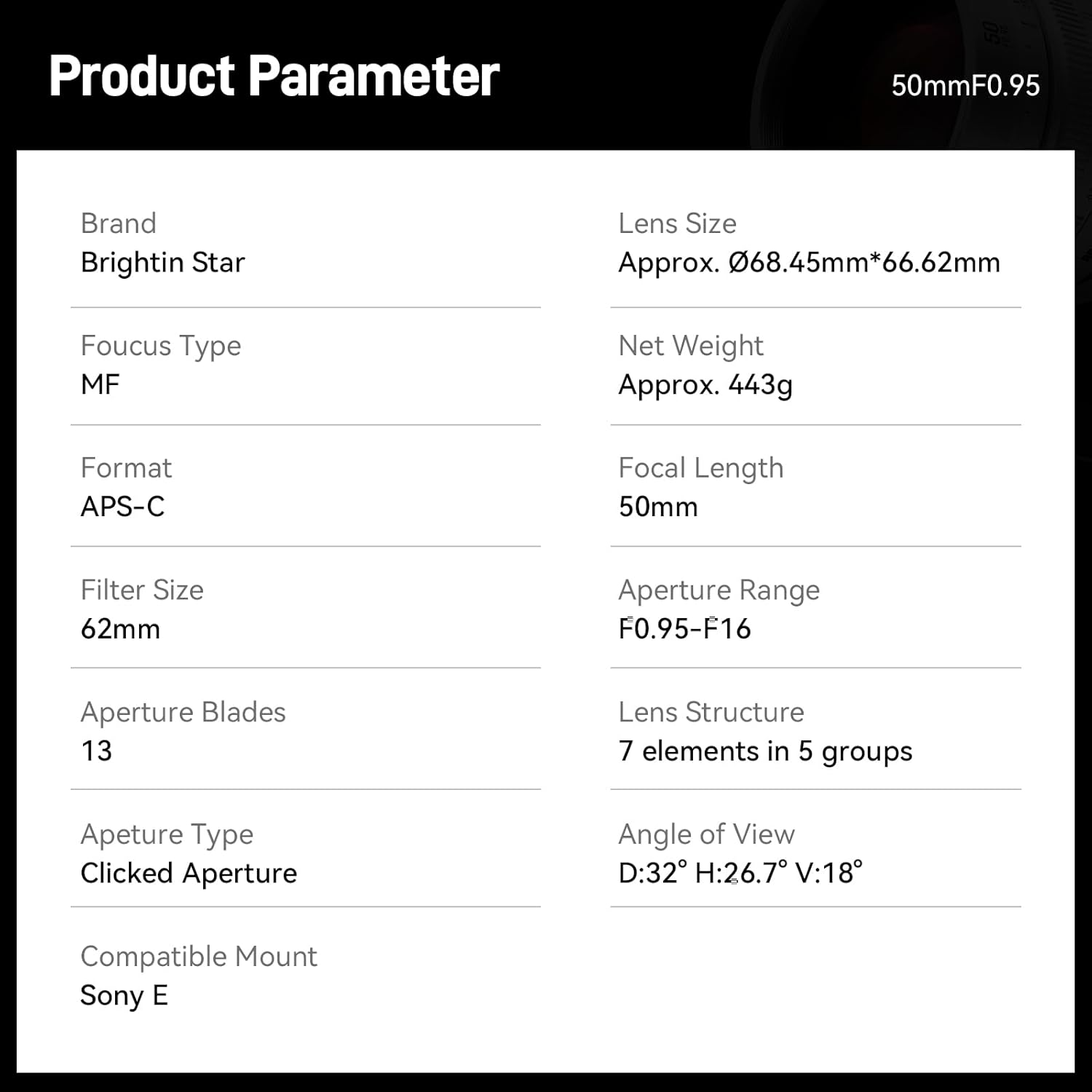1092x1092 pixels.
Task: Click the APS-C format value
Action: click(123, 507)
